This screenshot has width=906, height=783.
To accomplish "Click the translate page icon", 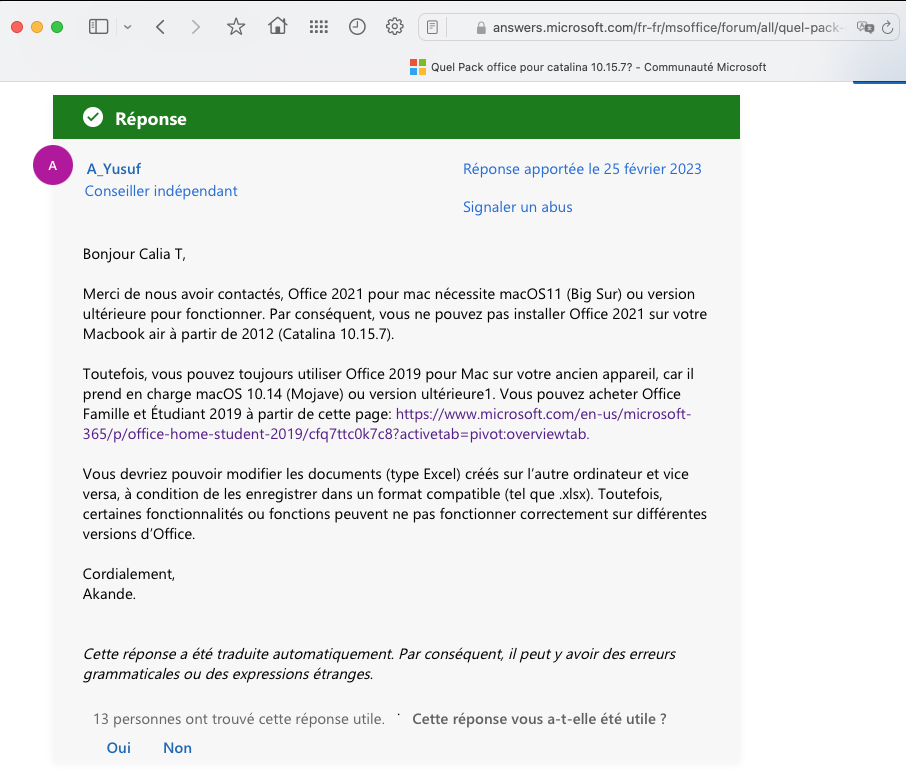I will tap(865, 27).
